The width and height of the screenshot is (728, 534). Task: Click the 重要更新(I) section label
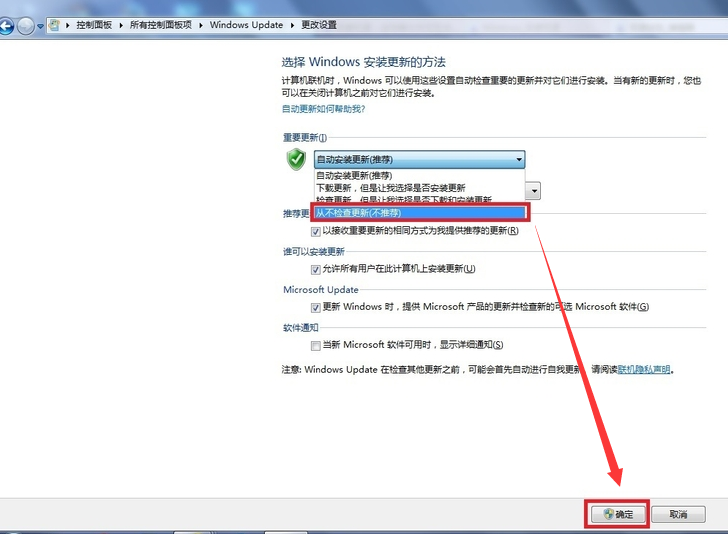pos(305,137)
